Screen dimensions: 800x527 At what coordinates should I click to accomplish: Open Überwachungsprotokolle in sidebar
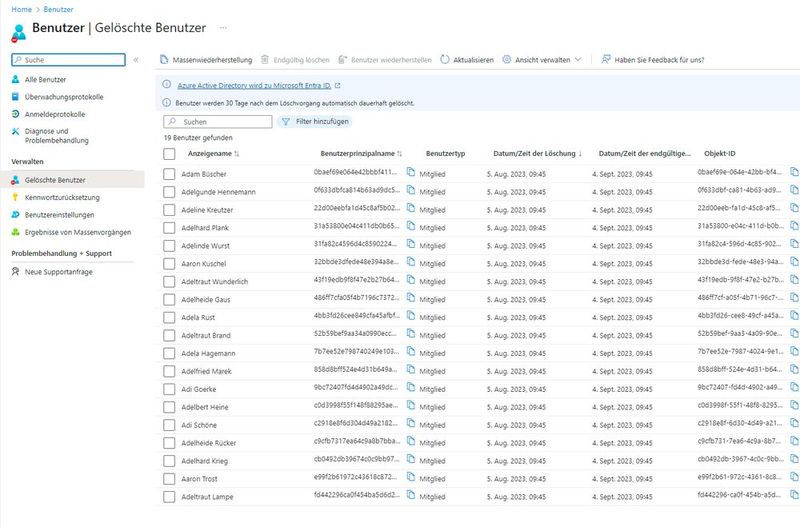point(64,97)
